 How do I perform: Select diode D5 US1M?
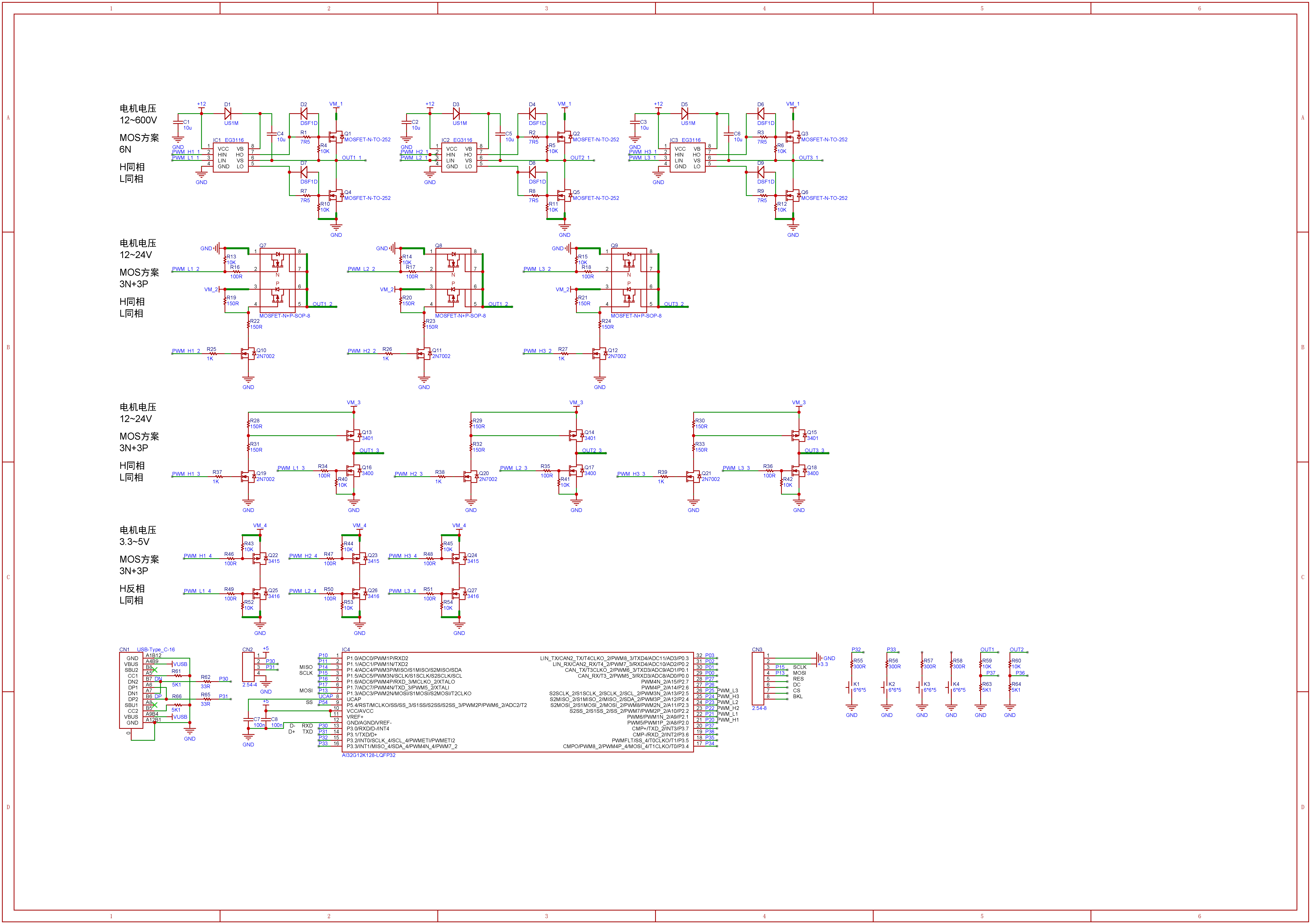(x=685, y=114)
